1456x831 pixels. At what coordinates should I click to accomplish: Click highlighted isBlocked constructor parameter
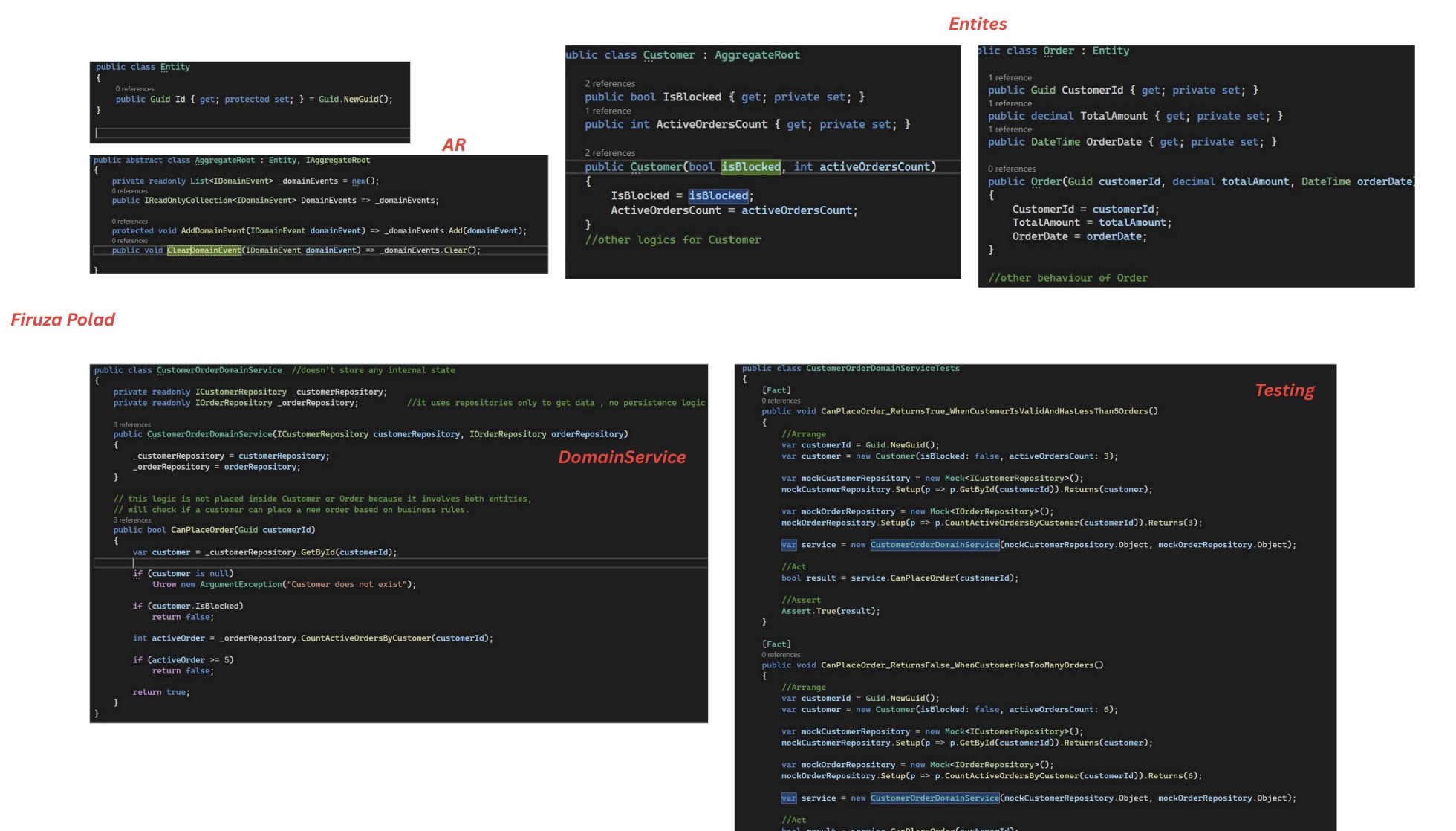click(x=750, y=167)
